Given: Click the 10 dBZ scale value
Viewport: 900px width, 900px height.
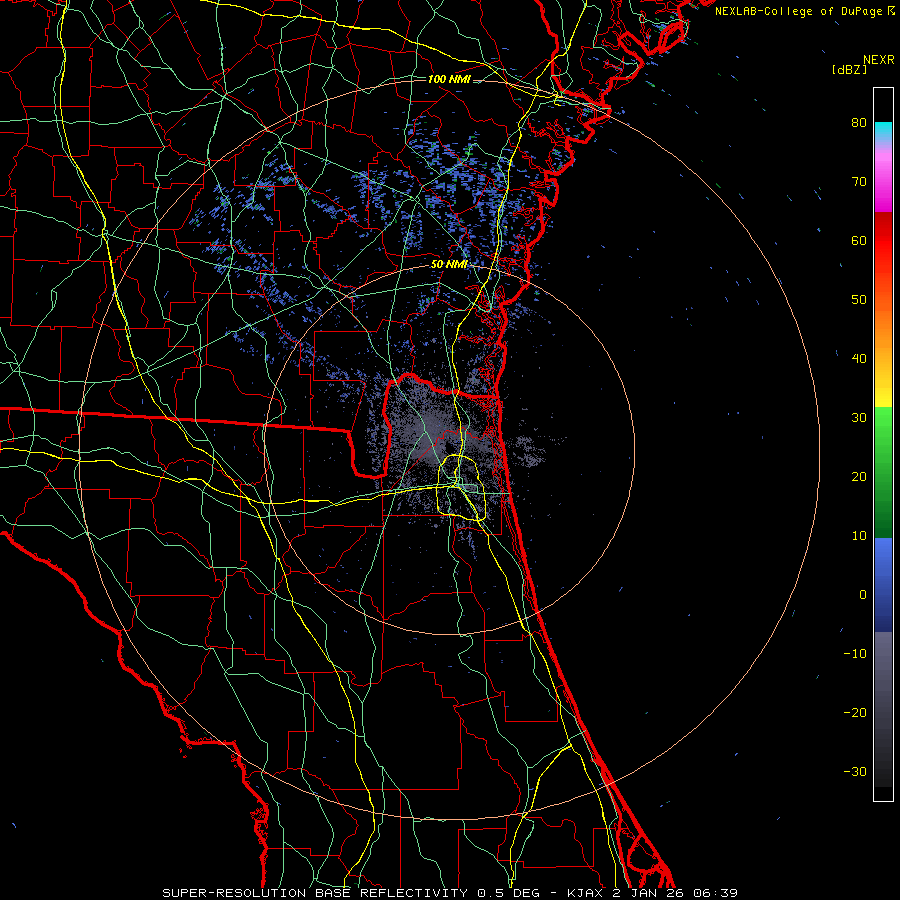Looking at the screenshot, I should click(859, 536).
